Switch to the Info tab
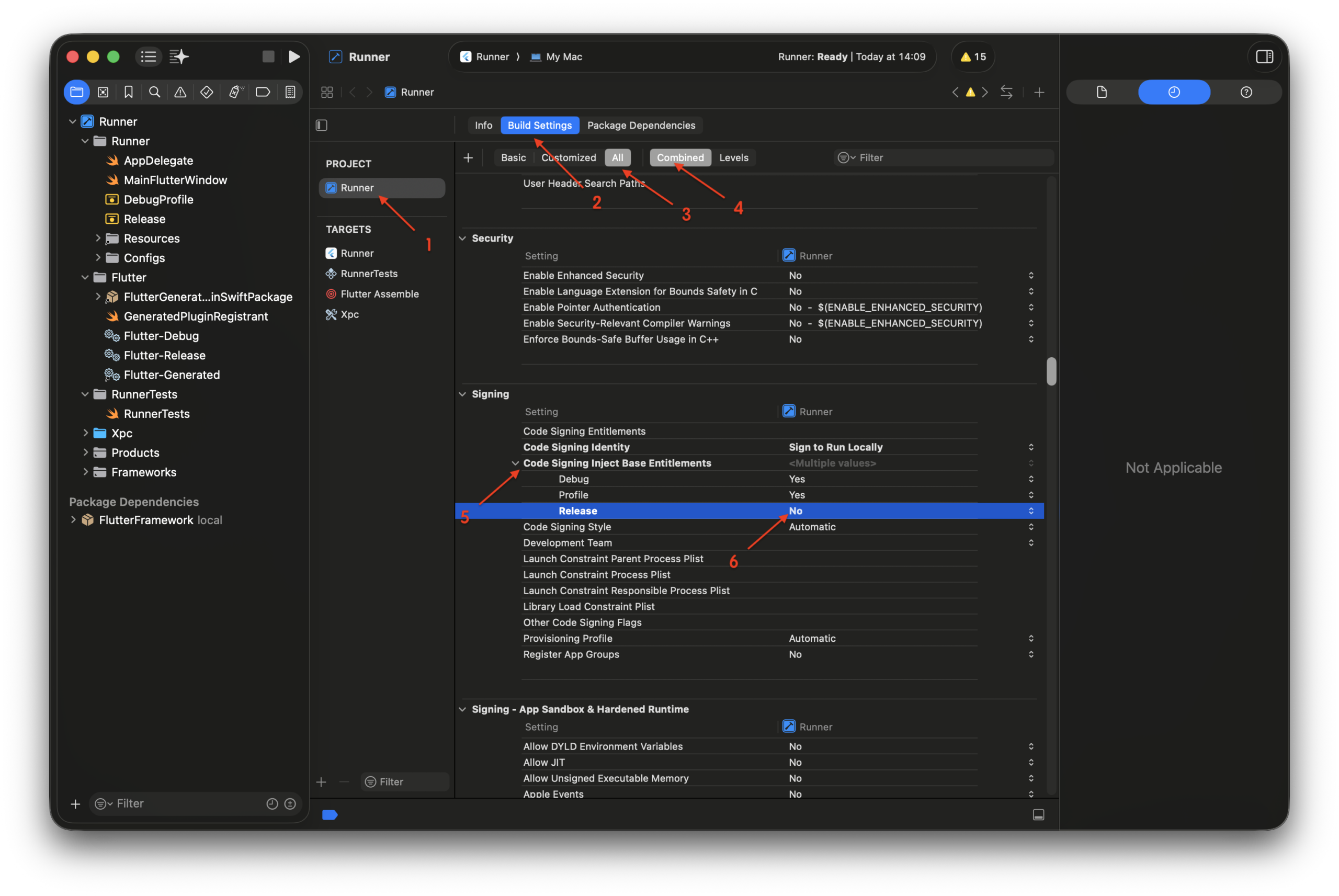 483,125
